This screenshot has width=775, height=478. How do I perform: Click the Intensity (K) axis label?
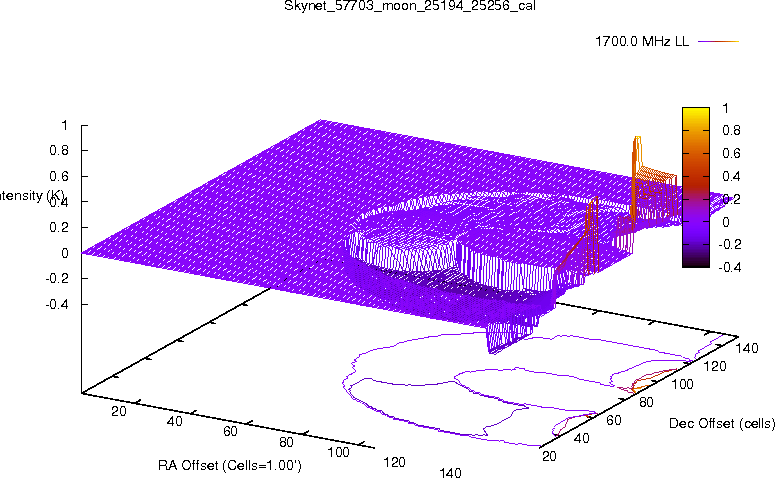coord(30,196)
